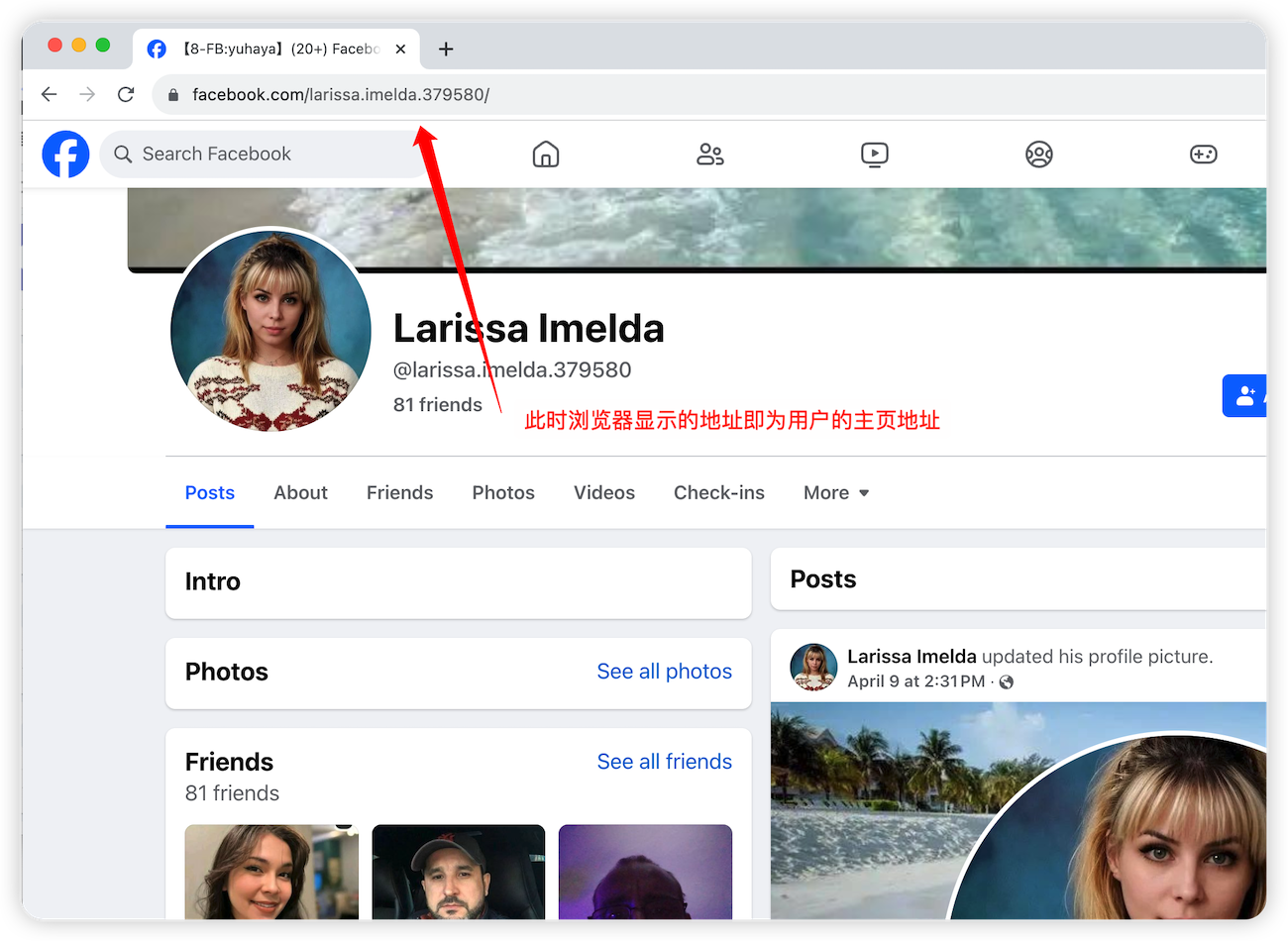Open the Watch video icon
Viewport: 1288px width, 941px height.
pyautogui.click(x=874, y=155)
